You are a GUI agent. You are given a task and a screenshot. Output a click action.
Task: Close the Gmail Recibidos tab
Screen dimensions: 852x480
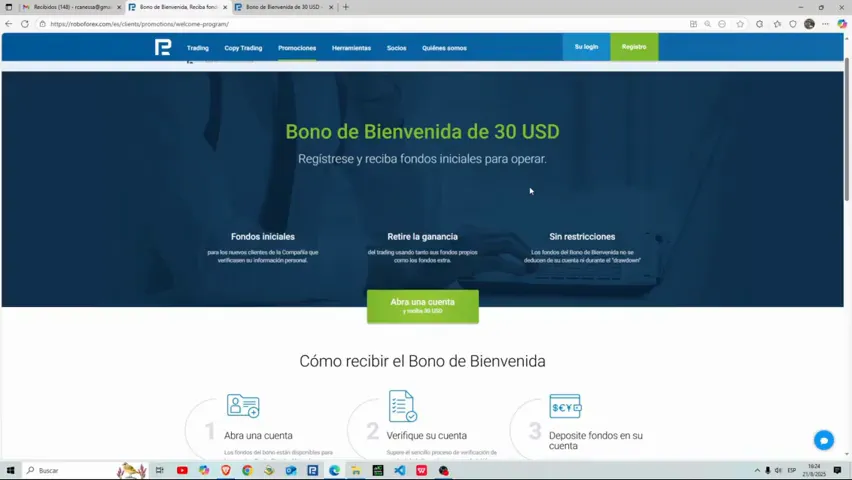[119, 7]
